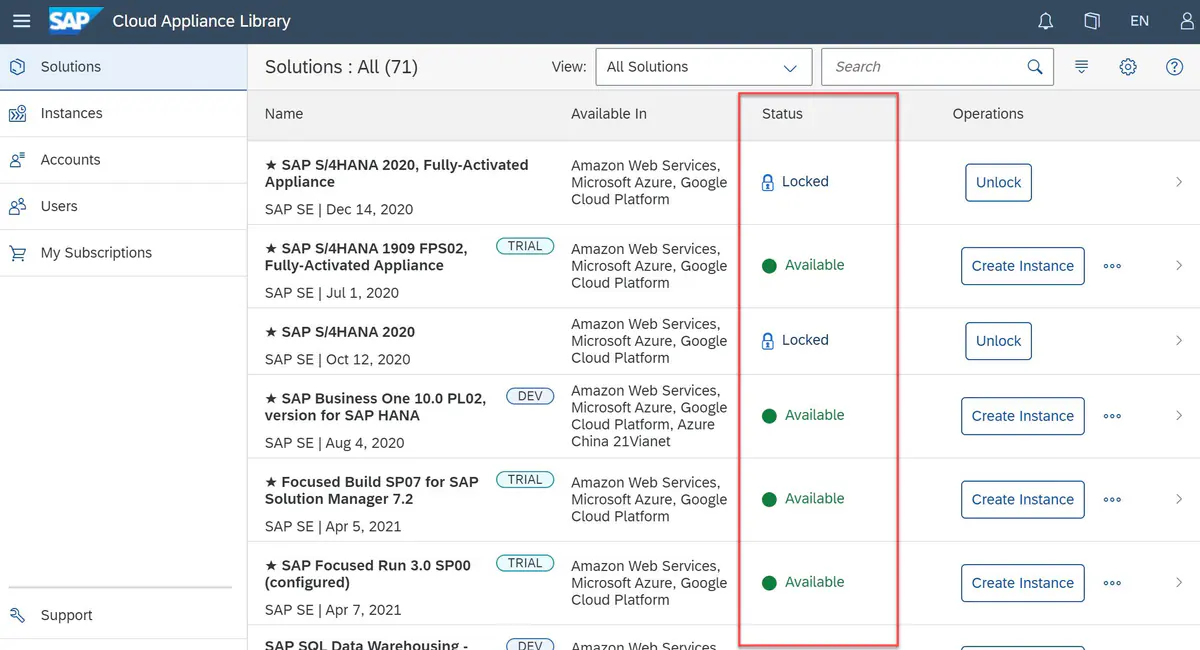The width and height of the screenshot is (1200, 650).
Task: Open the documentation book icon in header
Action: pyautogui.click(x=1092, y=21)
